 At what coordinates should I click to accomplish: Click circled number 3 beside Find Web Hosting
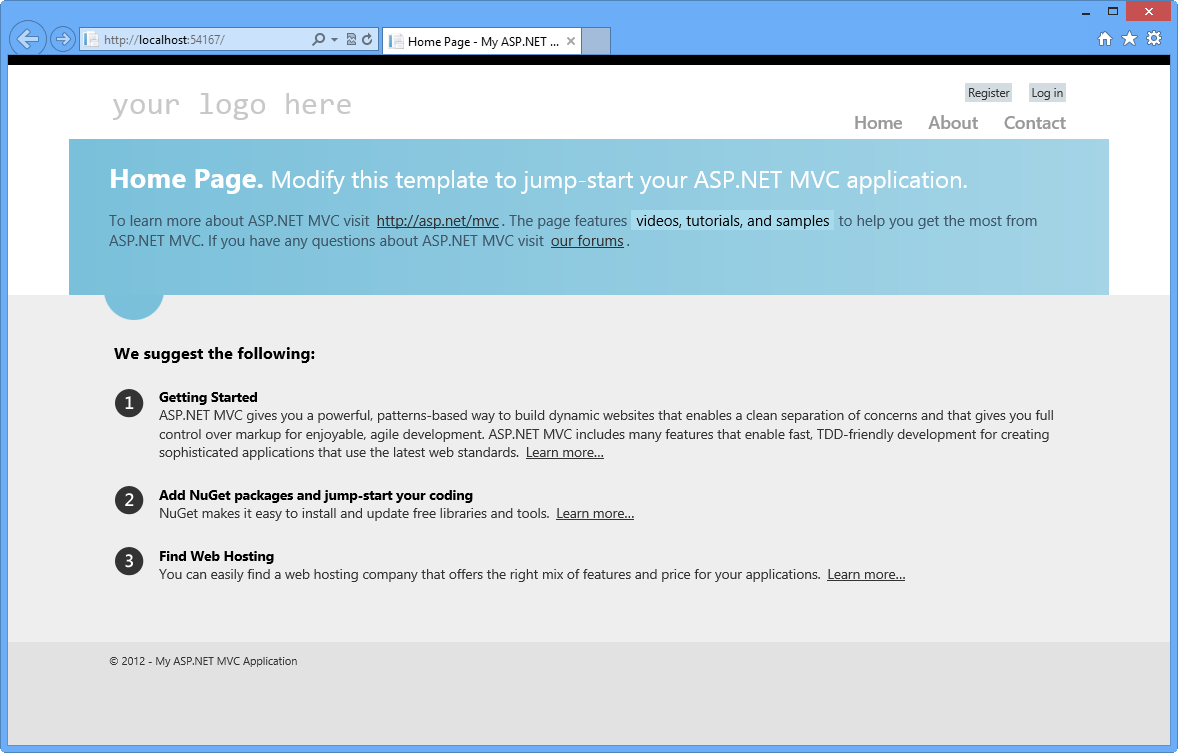point(129,561)
